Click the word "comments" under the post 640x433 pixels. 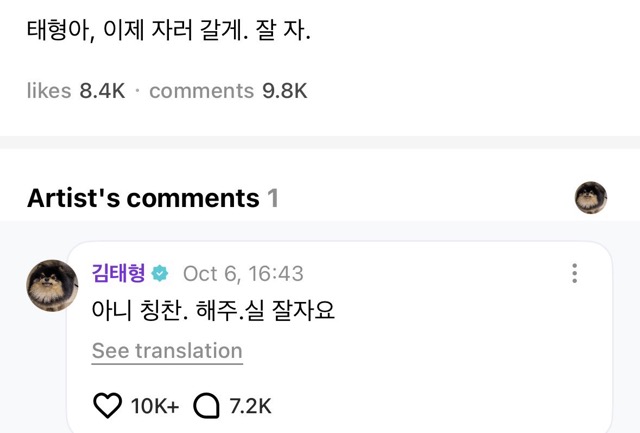coord(201,91)
